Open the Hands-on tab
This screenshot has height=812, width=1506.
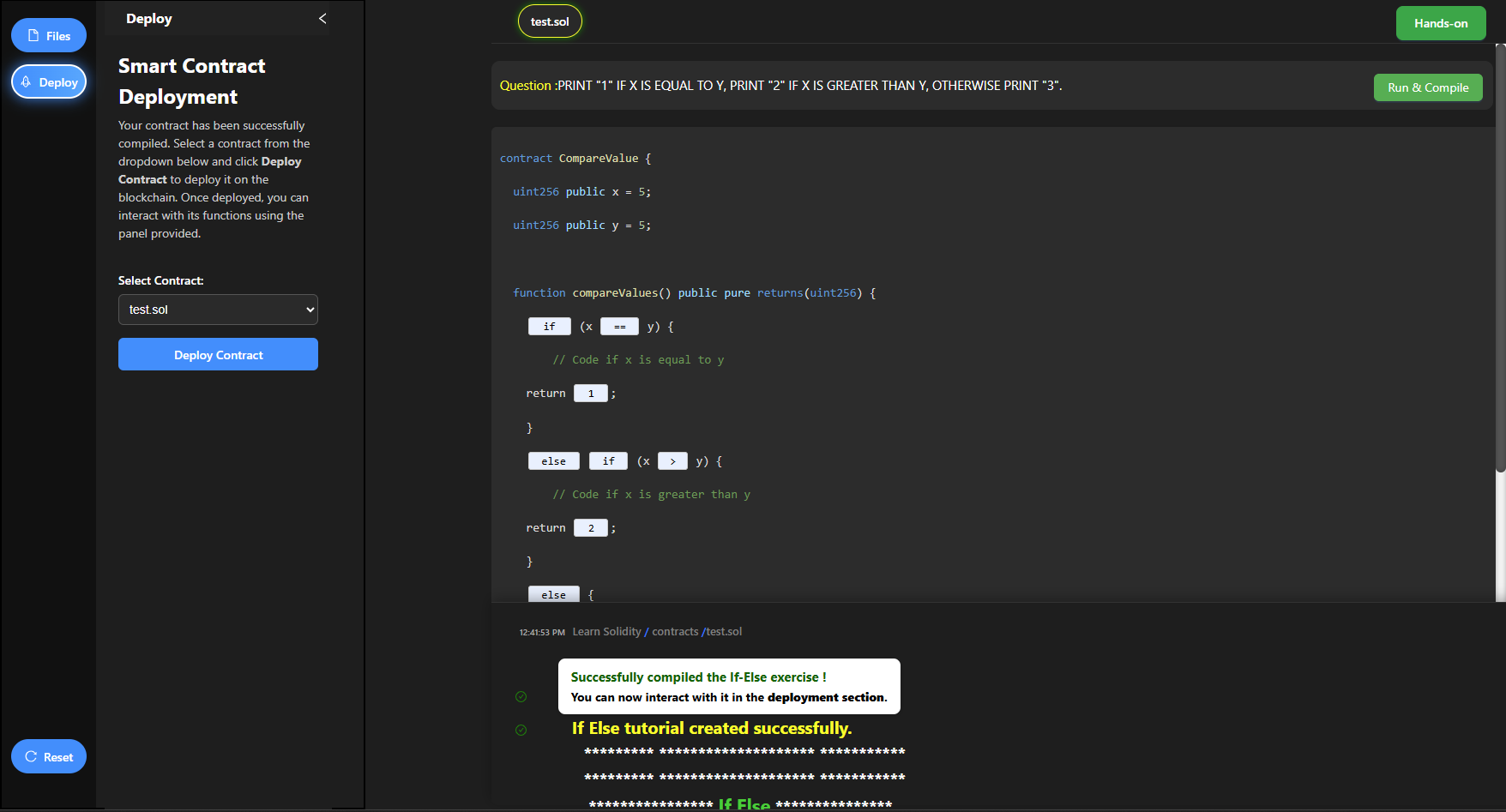pos(1440,23)
